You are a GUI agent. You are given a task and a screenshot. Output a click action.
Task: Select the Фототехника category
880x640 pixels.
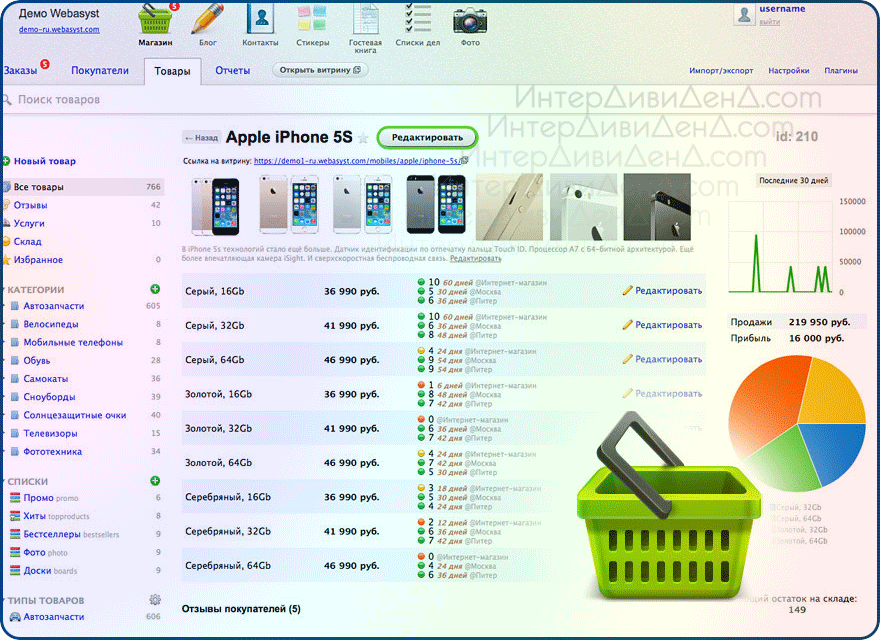point(52,451)
